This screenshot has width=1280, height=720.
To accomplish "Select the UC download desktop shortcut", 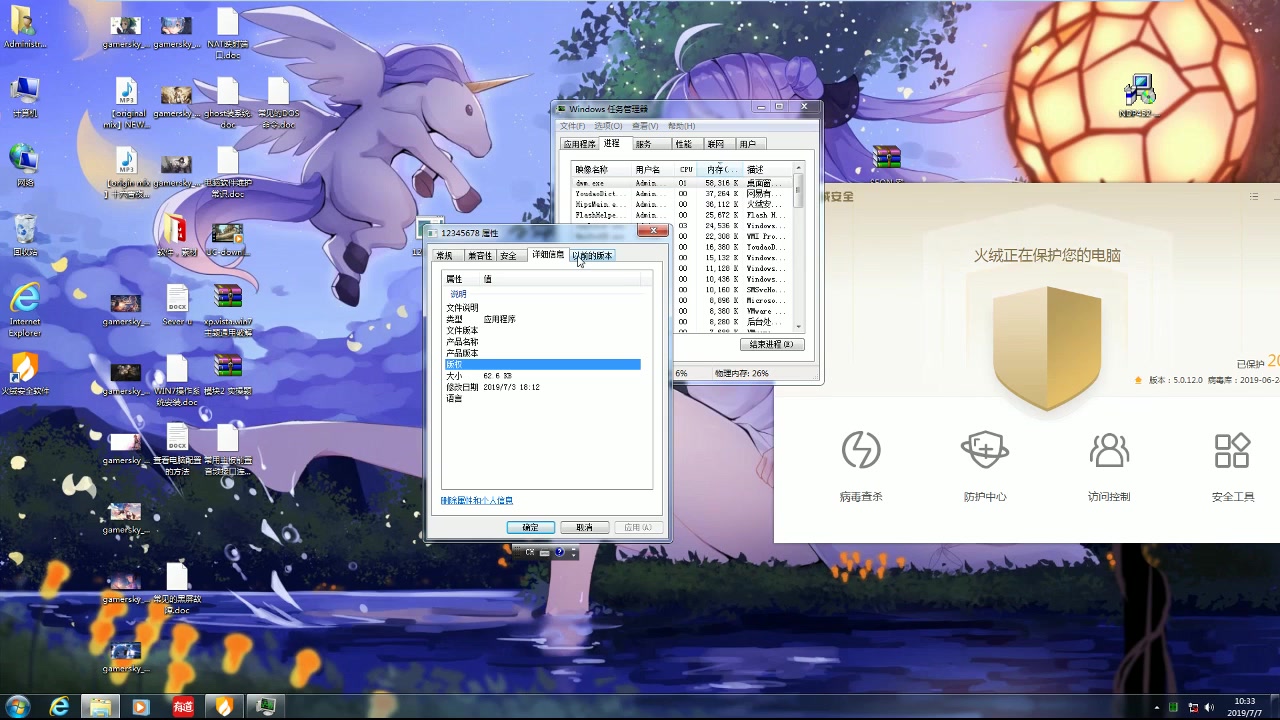I will 228,240.
